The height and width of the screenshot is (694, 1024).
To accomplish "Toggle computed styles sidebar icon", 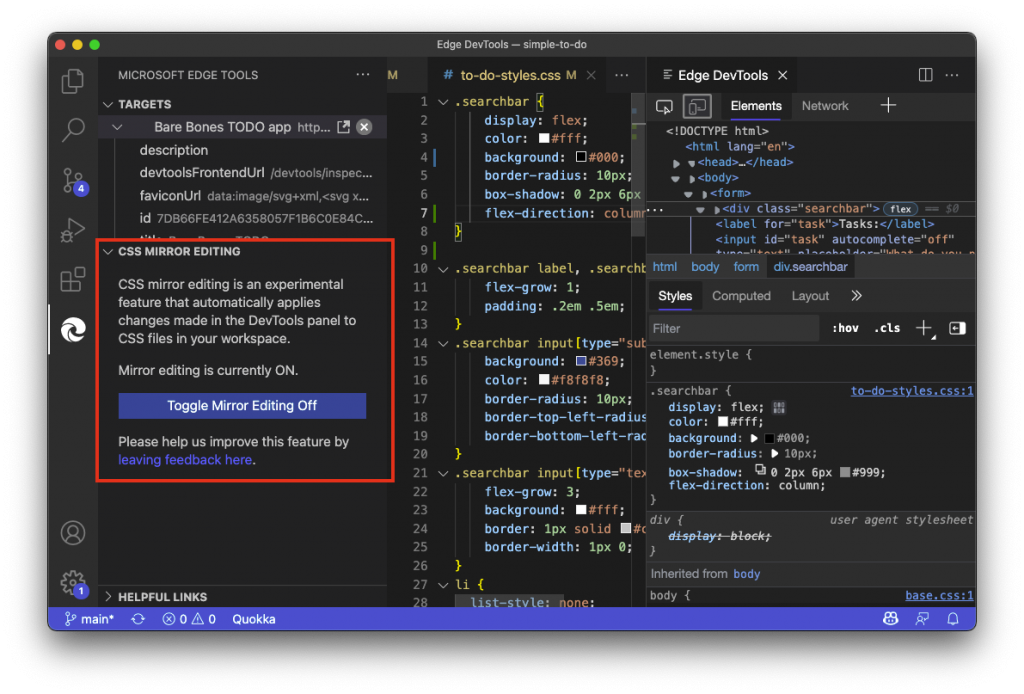I will click(x=957, y=328).
